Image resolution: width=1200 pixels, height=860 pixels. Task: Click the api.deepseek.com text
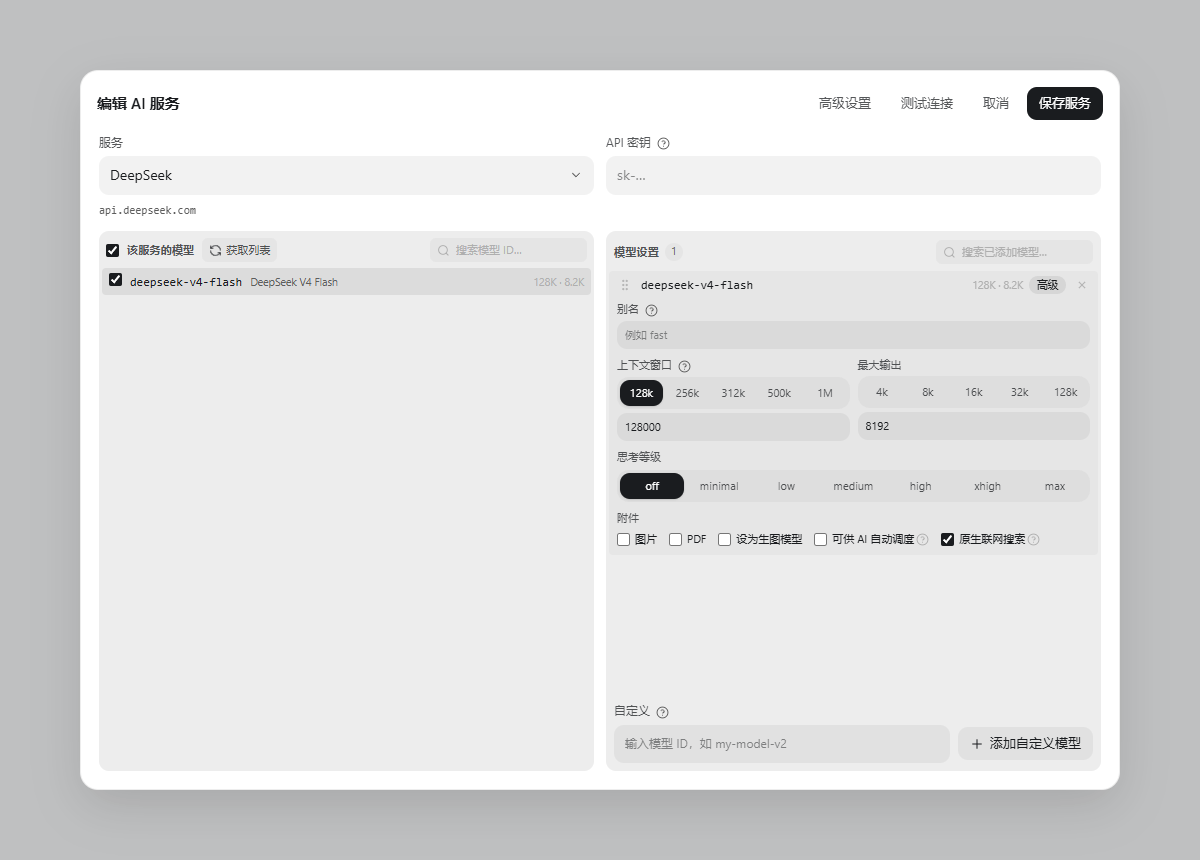pyautogui.click(x=147, y=210)
